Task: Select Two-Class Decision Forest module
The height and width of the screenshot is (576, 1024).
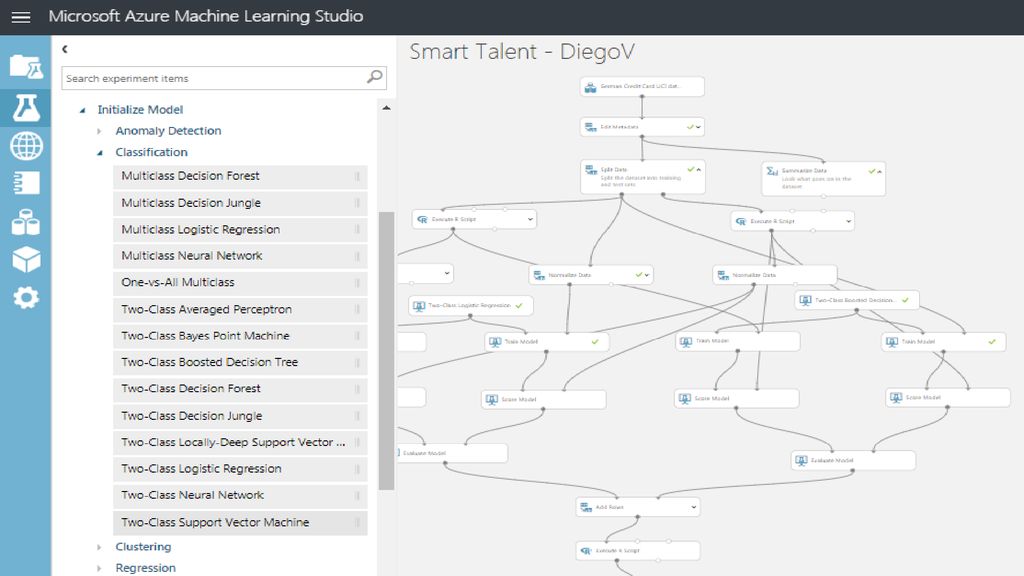Action: tap(240, 389)
